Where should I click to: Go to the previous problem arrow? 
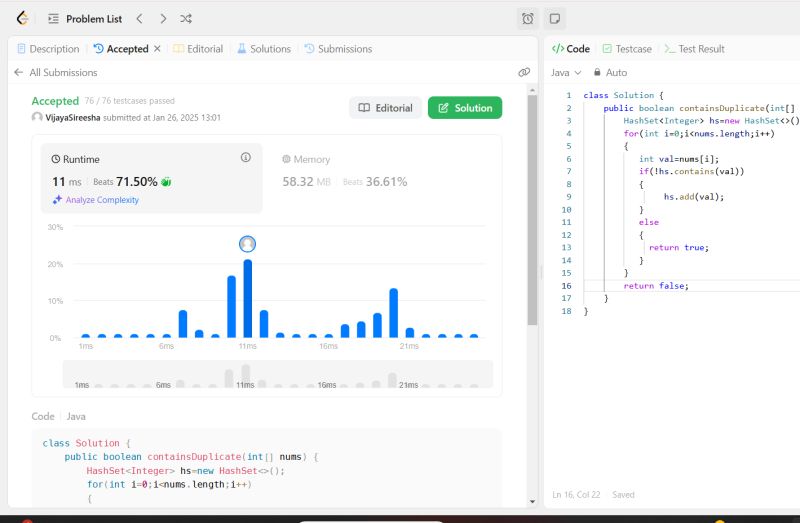(x=139, y=18)
